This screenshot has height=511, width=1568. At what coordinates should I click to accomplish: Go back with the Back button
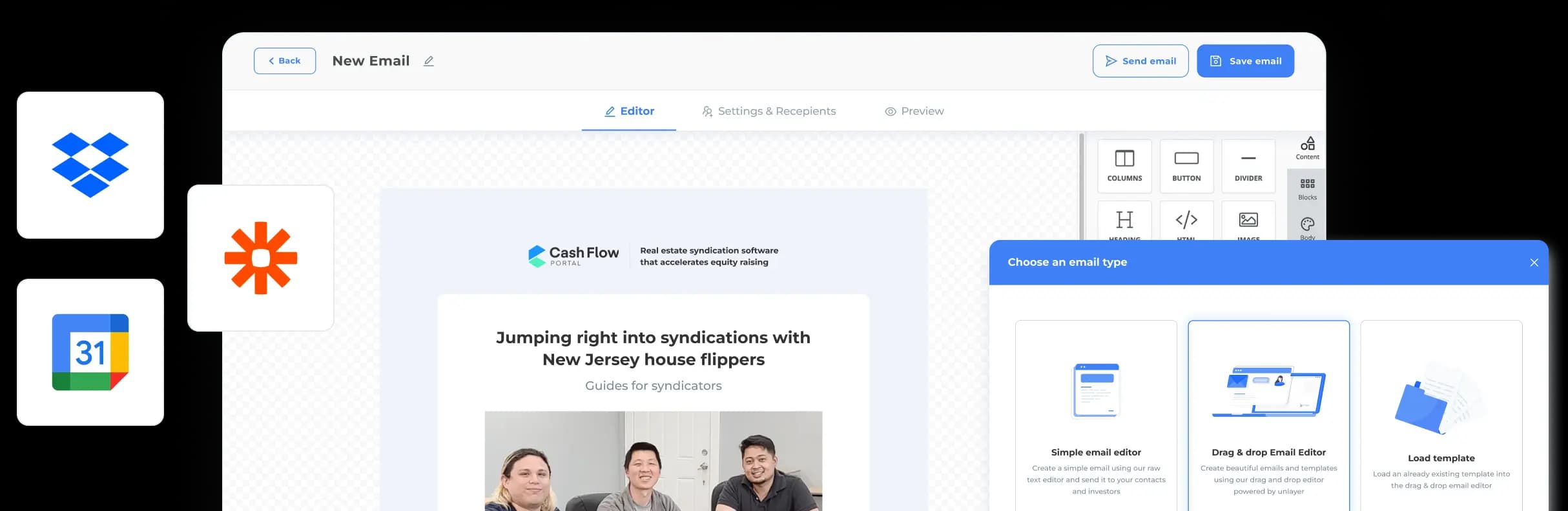(x=285, y=61)
